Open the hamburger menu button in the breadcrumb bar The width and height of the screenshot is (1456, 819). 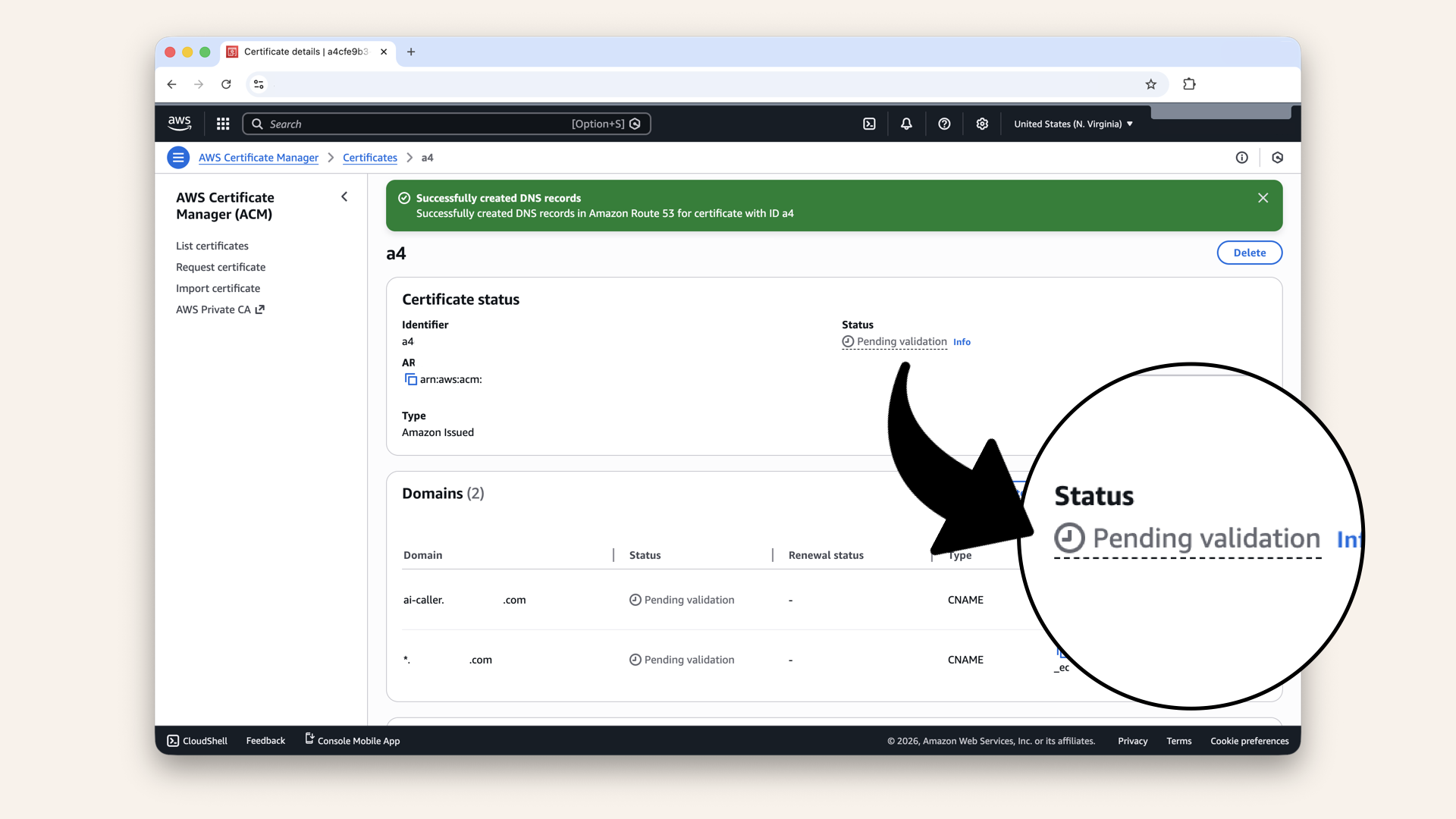point(178,158)
